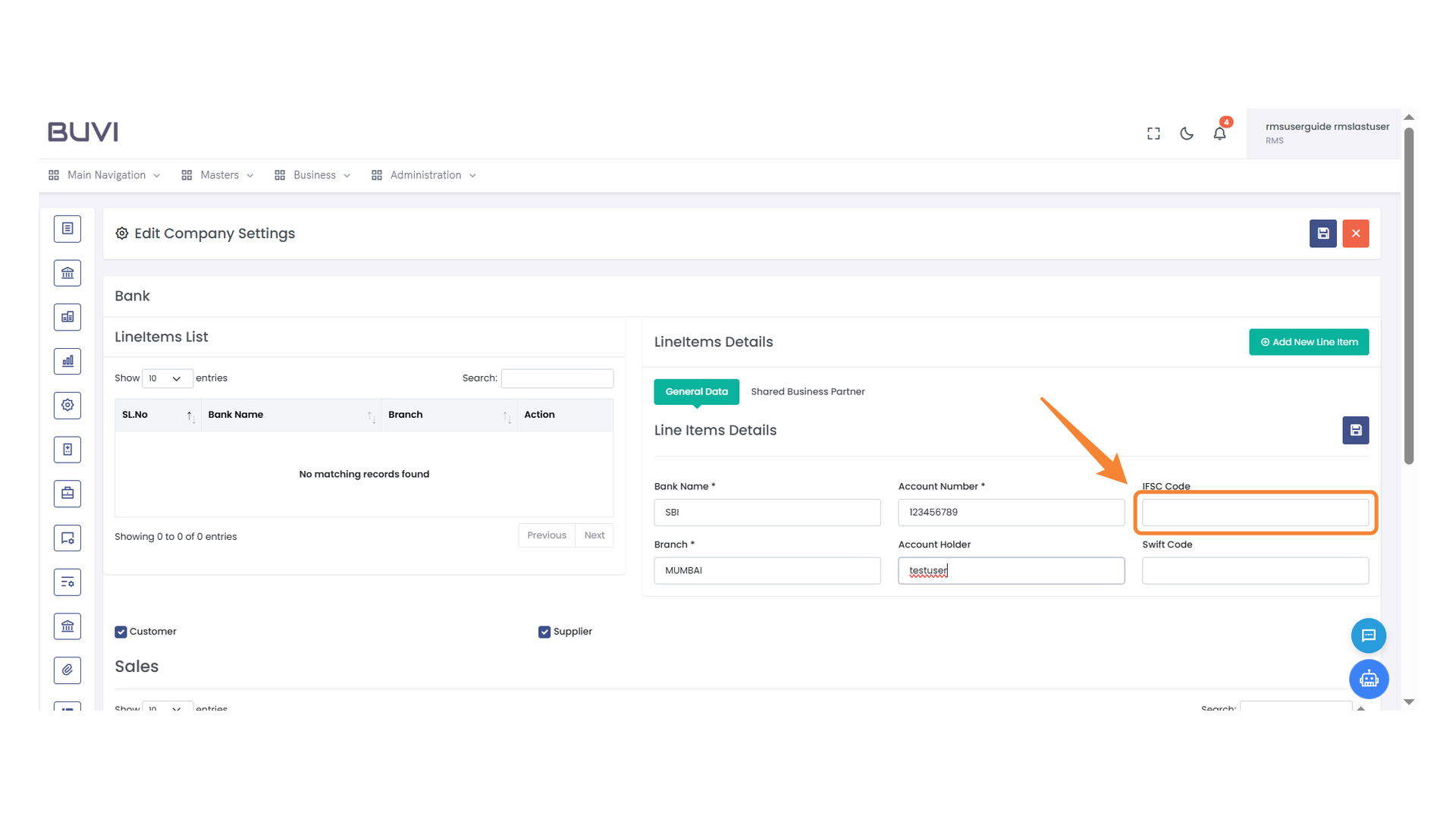
Task: Select the General Data tab
Action: (x=696, y=391)
